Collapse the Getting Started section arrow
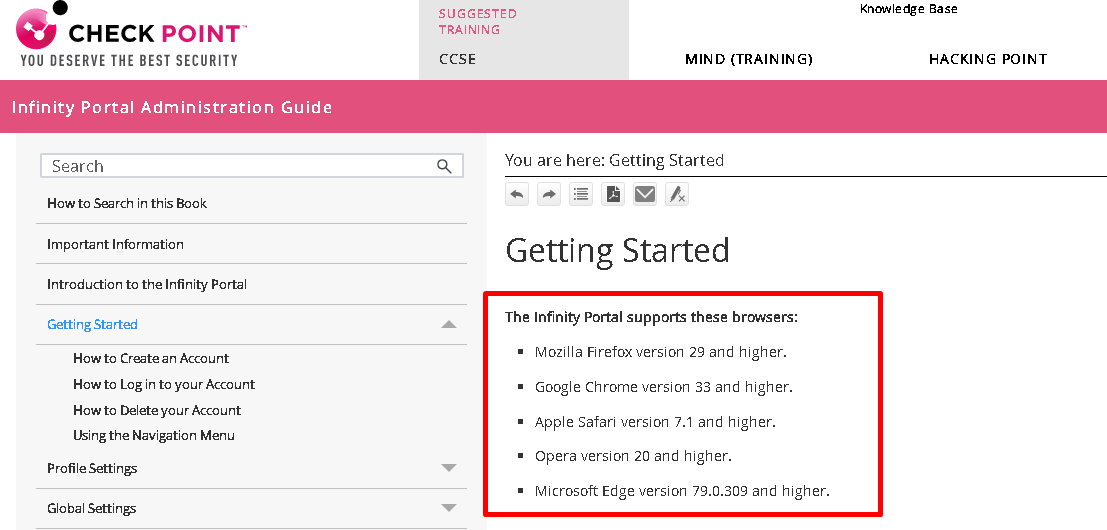 coord(448,324)
